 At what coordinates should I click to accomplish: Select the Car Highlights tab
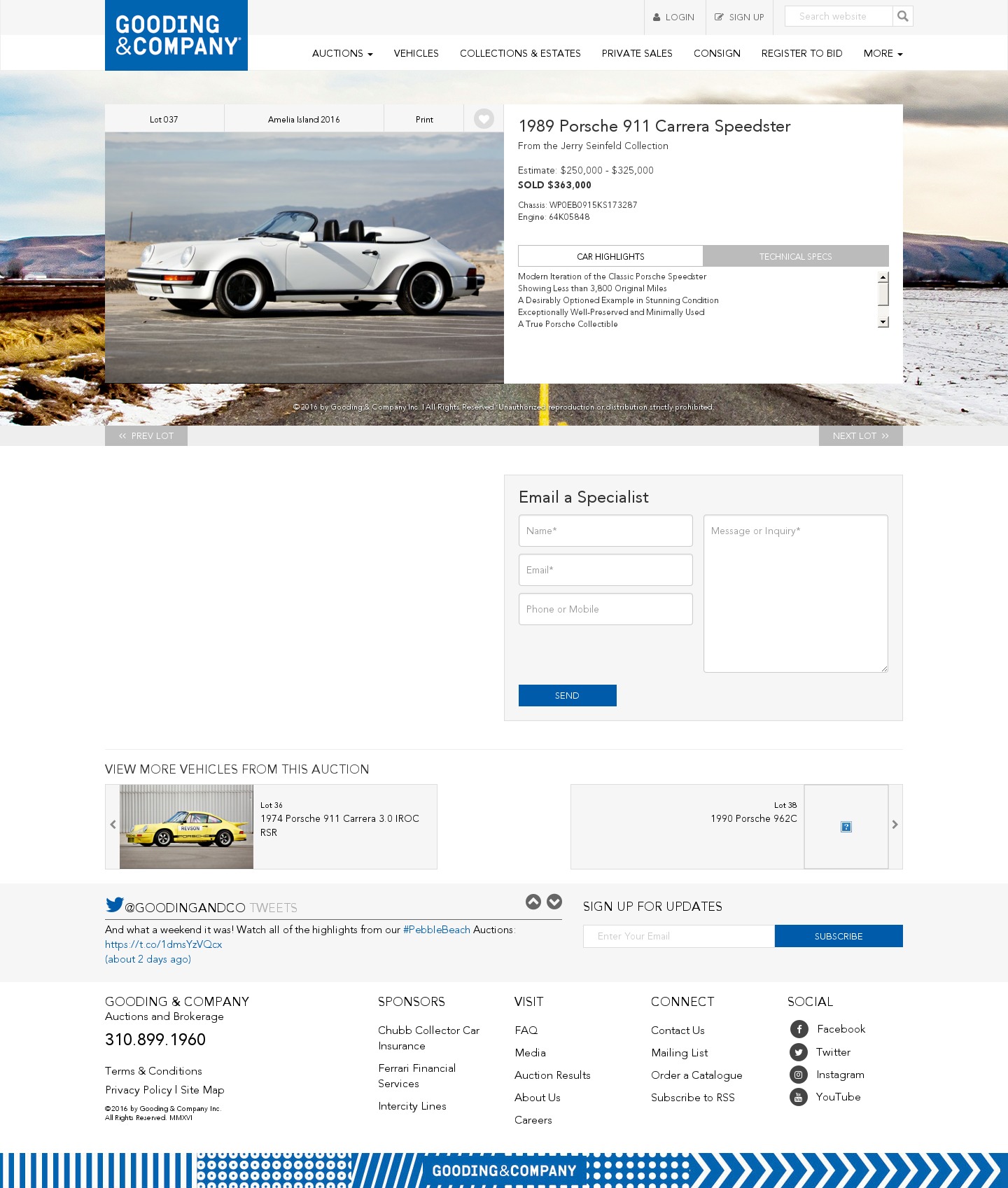[x=610, y=256]
